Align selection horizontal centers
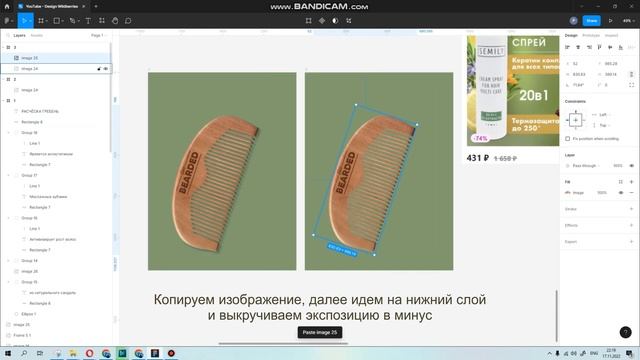This screenshot has width=640, height=360. (x=578, y=47)
